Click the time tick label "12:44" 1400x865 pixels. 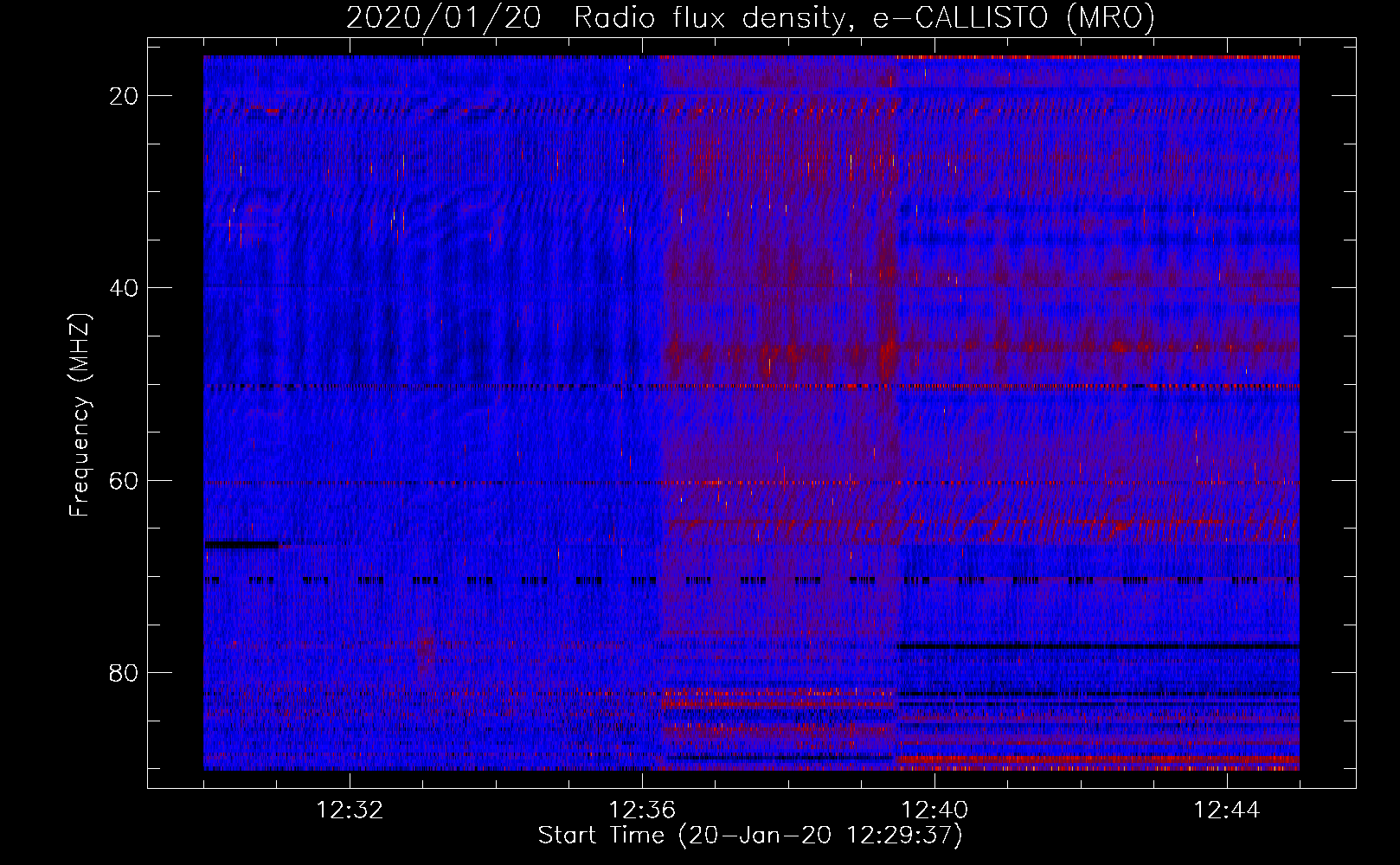[1227, 811]
